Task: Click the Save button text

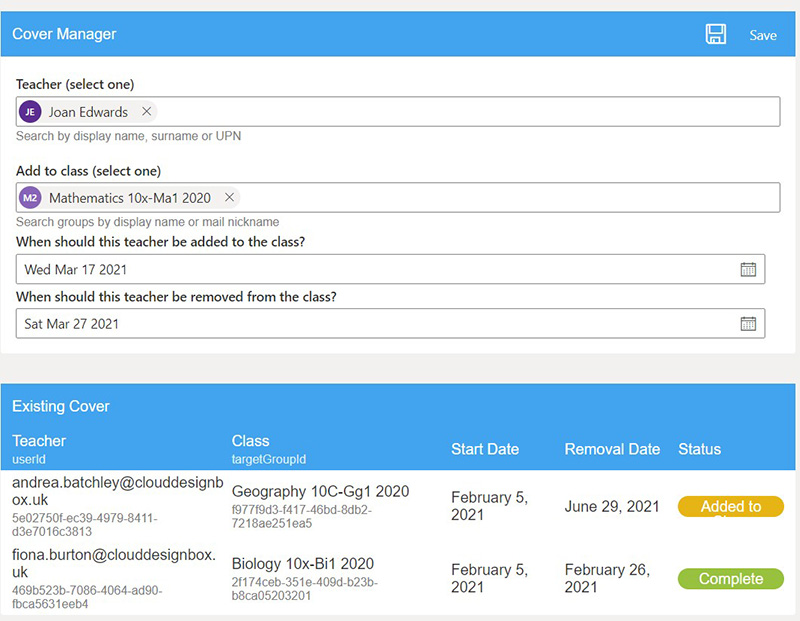Action: pos(763,35)
